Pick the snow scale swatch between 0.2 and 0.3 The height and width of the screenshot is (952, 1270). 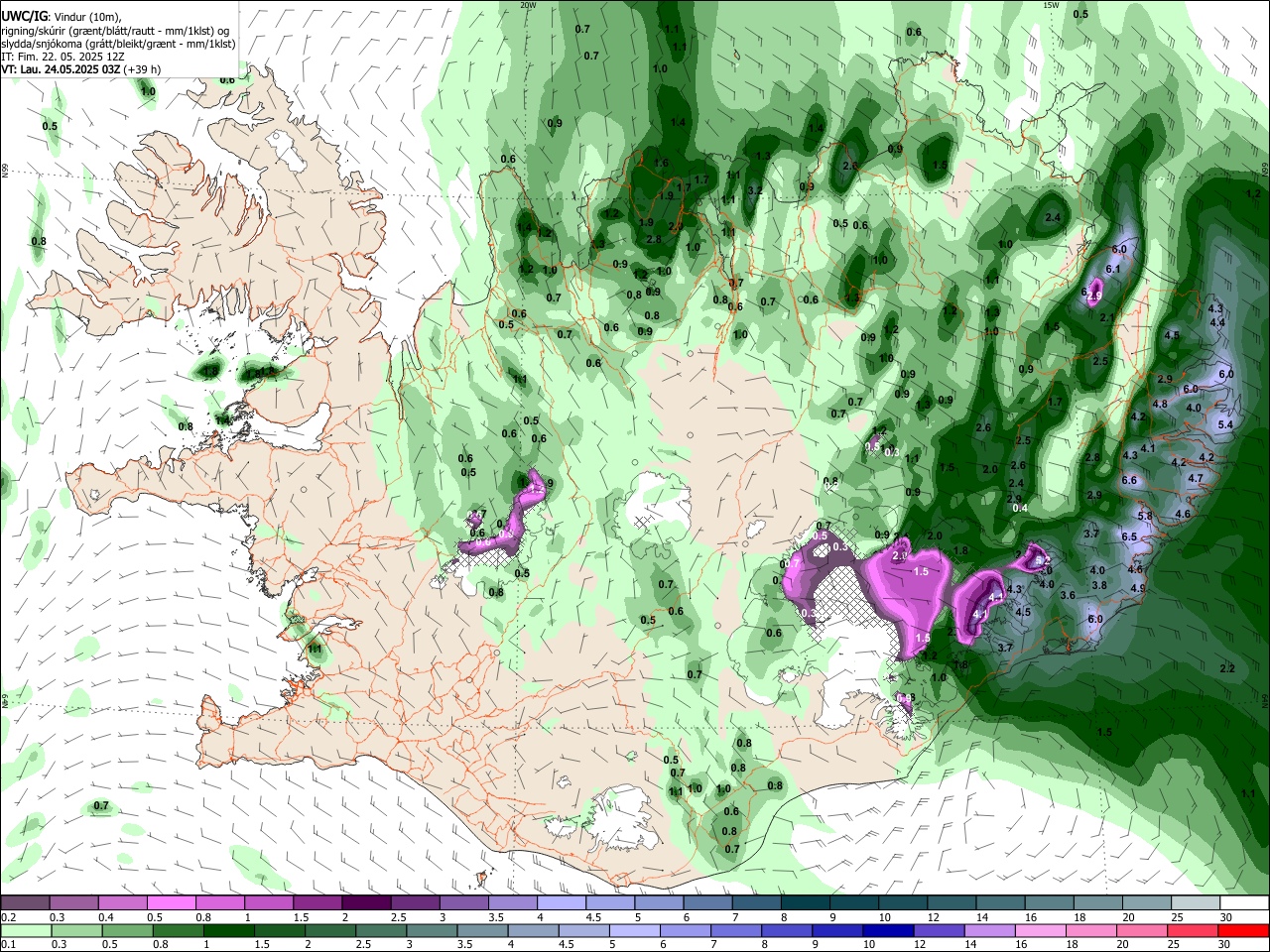click(25, 903)
